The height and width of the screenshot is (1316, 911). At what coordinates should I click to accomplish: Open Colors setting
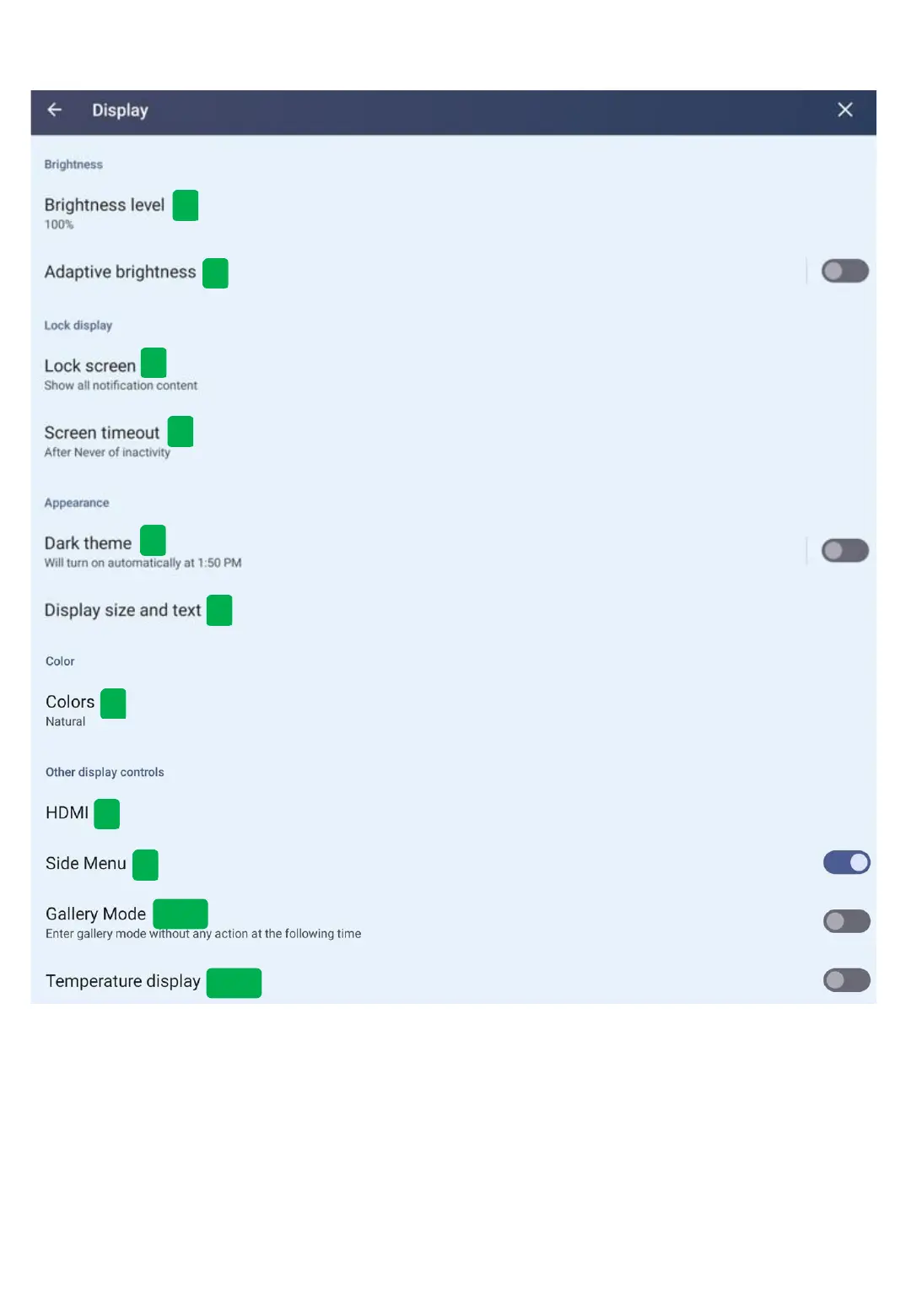[x=70, y=703]
